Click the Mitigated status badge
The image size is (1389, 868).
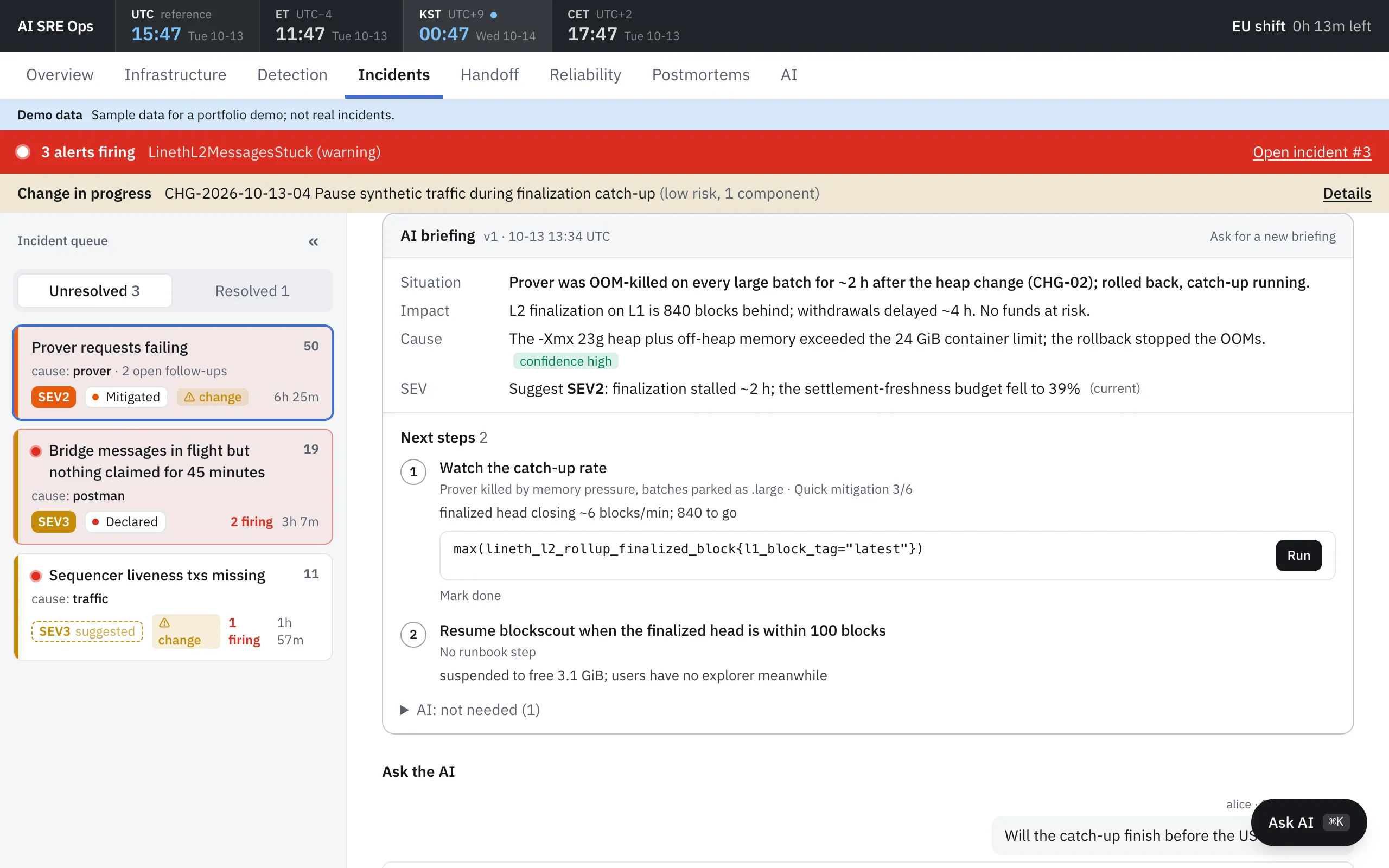point(126,397)
